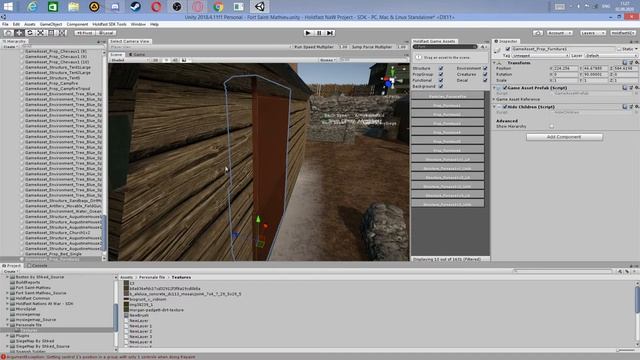Toggle the PropGroup filter checkbox
The image size is (640, 360).
coord(441,74)
